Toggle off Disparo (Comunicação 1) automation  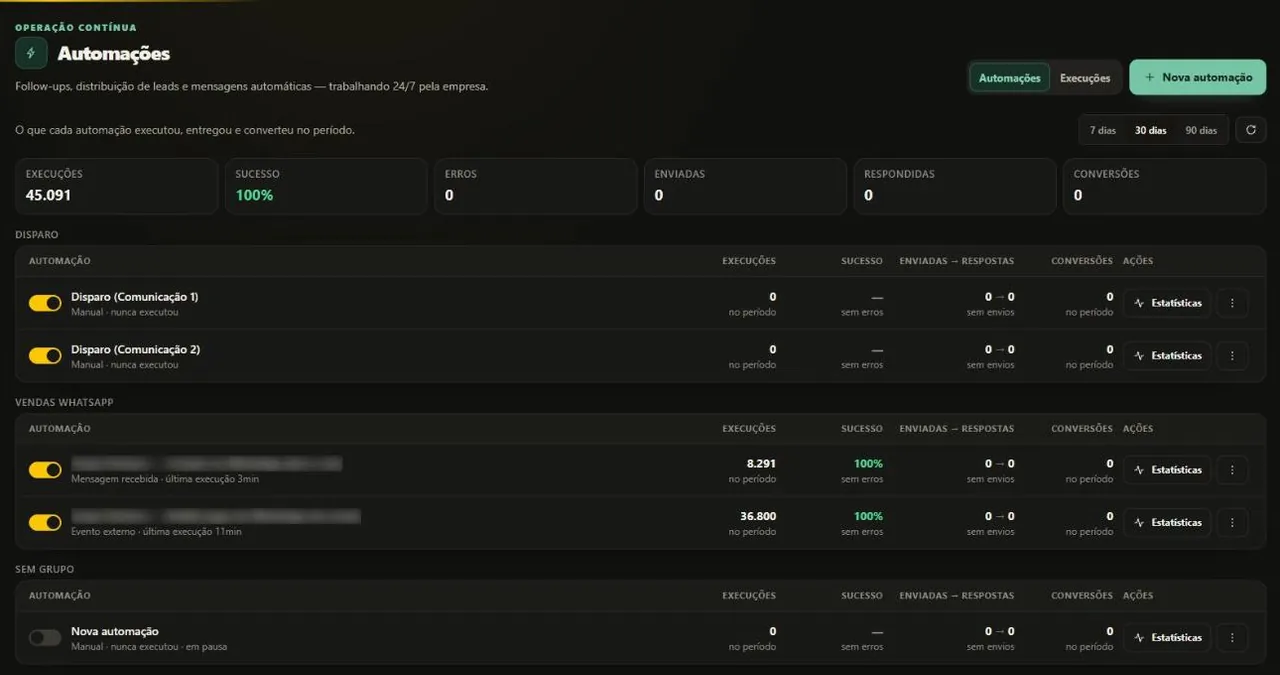pos(45,303)
